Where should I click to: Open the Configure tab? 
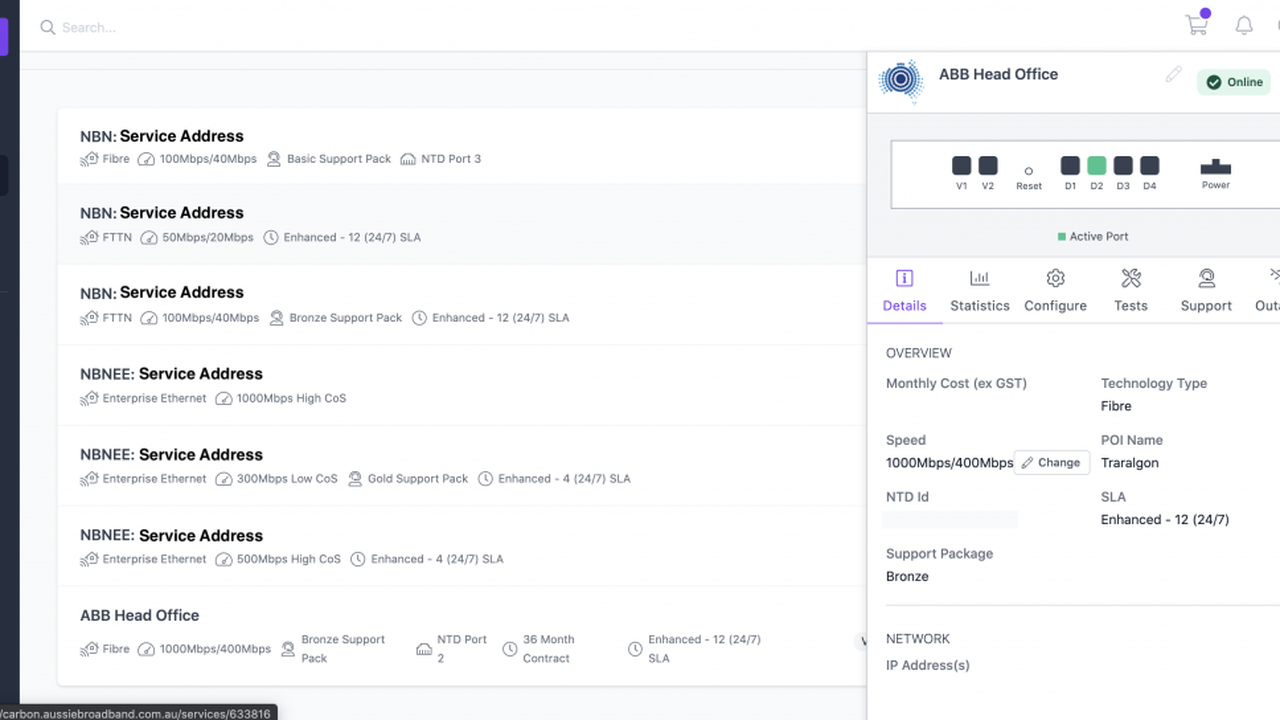tap(1055, 291)
